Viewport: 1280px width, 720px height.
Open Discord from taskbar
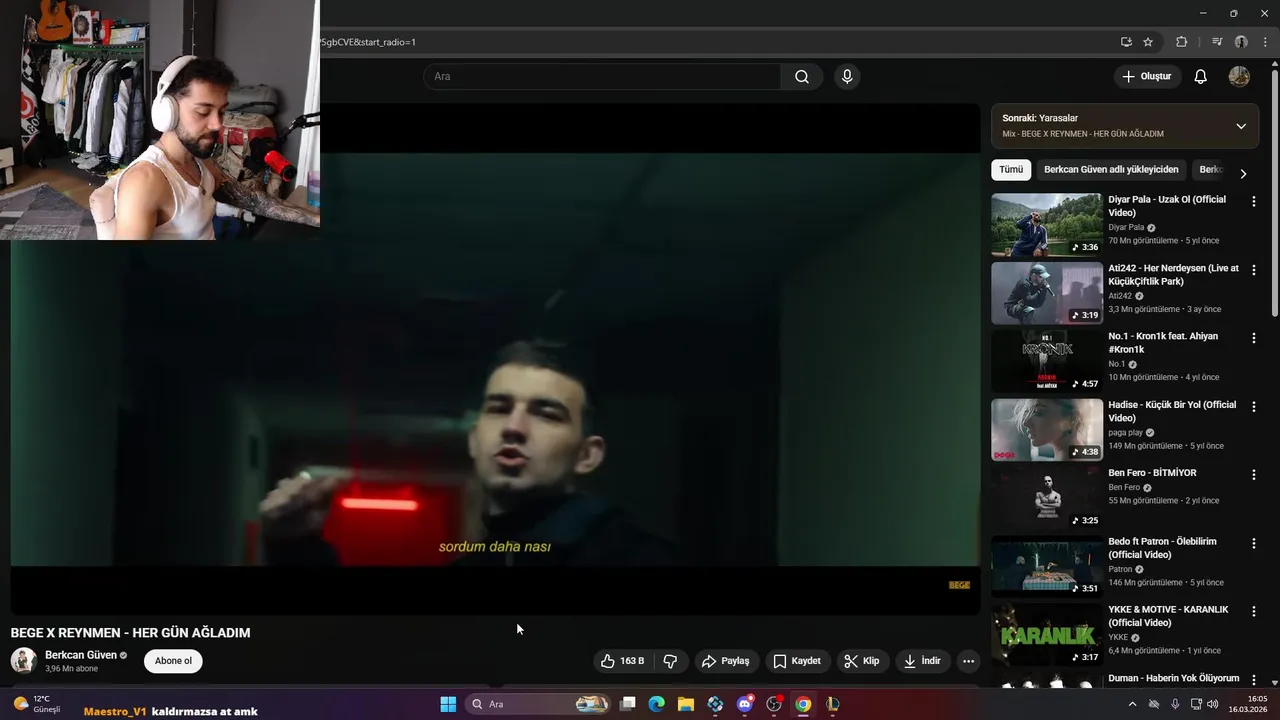[x=744, y=704]
